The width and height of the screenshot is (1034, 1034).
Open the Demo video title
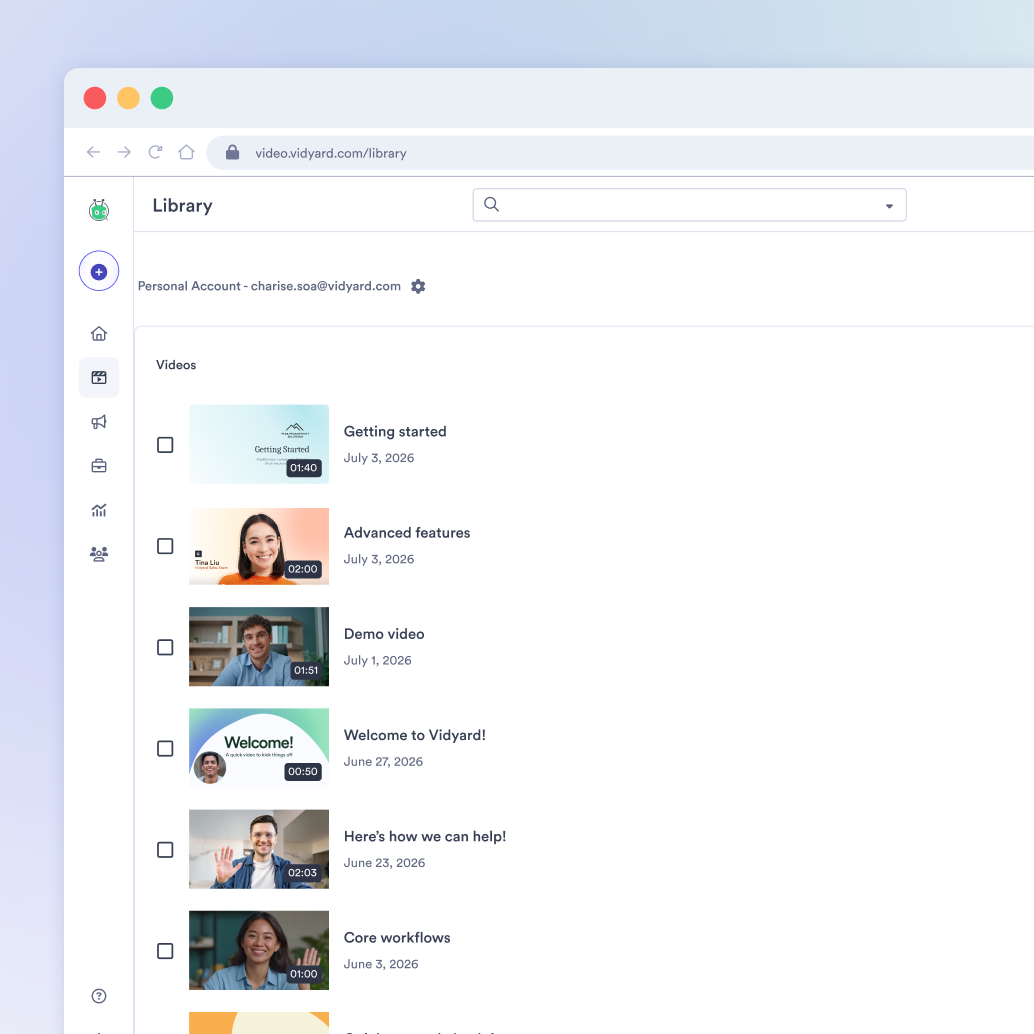(384, 634)
